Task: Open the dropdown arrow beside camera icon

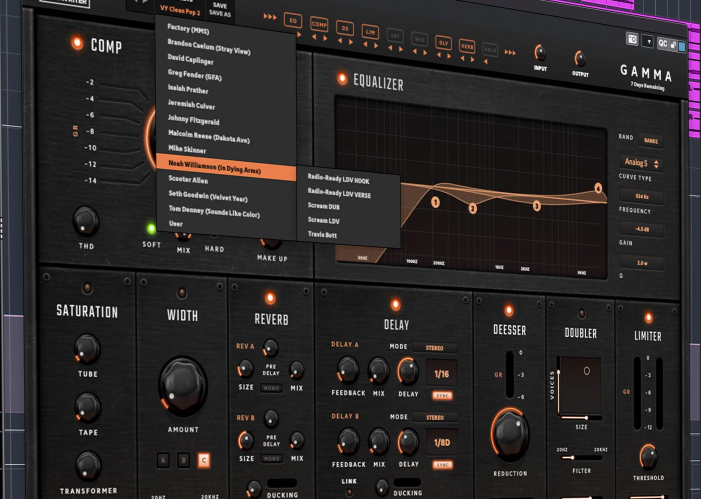Action: point(648,42)
